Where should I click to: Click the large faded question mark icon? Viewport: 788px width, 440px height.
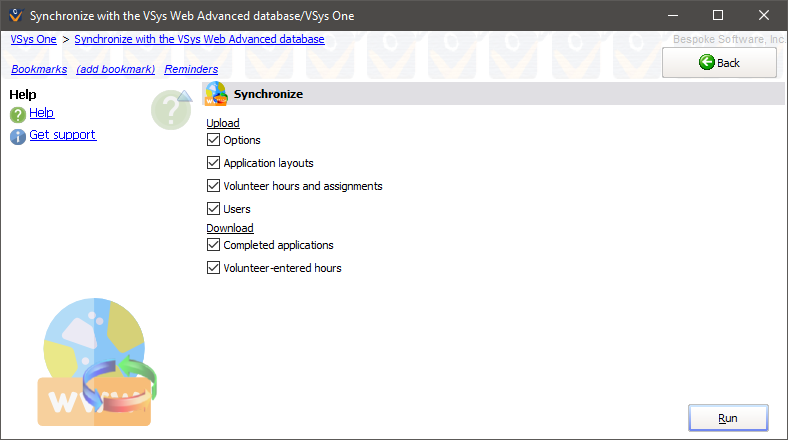(172, 109)
